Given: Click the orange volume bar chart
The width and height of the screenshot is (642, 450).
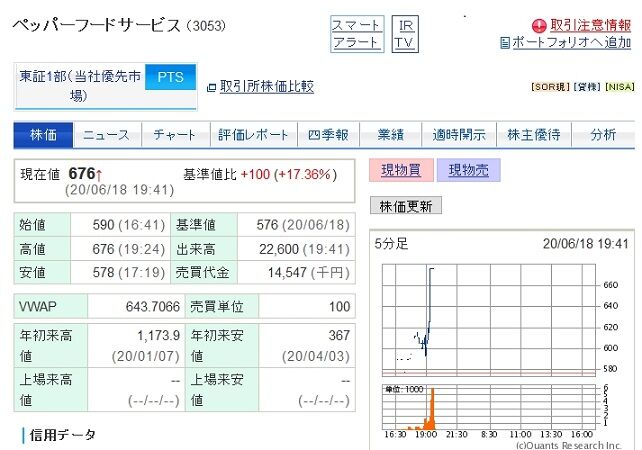Looking at the screenshot, I should [489, 406].
